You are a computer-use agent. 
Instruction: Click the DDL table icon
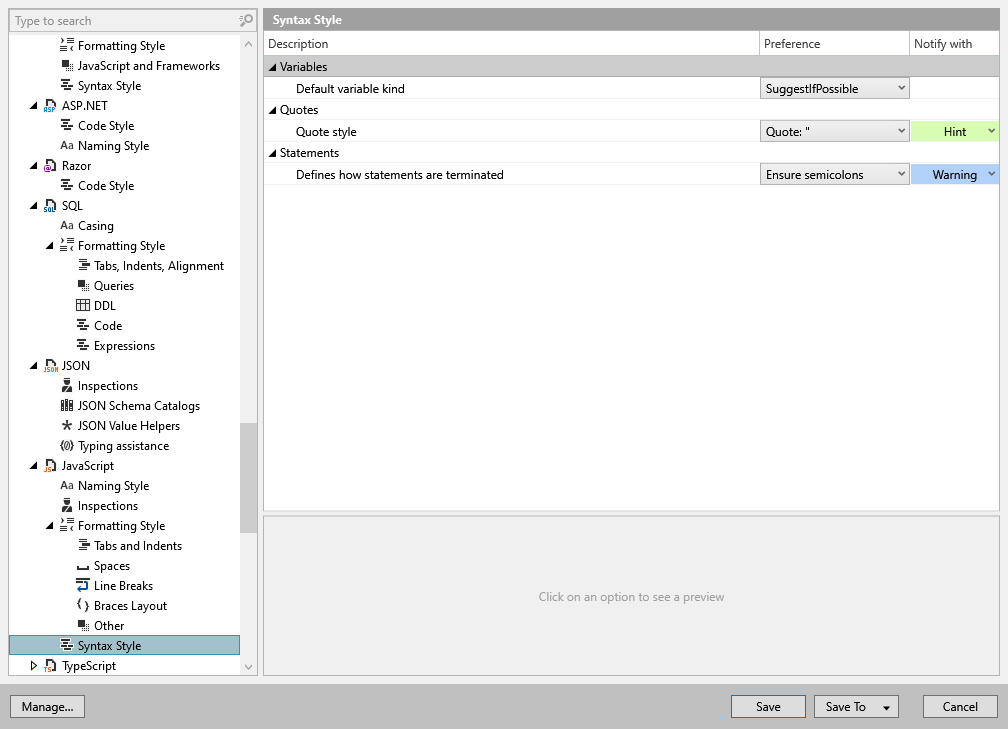coord(83,306)
